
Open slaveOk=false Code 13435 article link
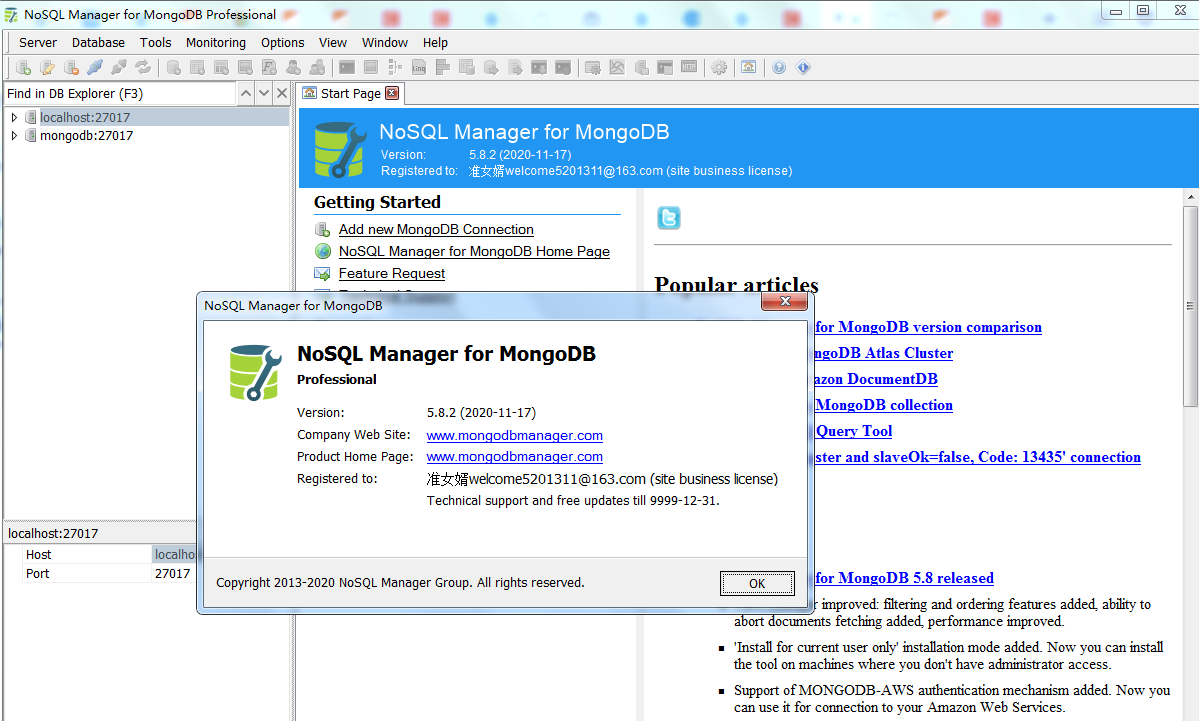pos(978,457)
